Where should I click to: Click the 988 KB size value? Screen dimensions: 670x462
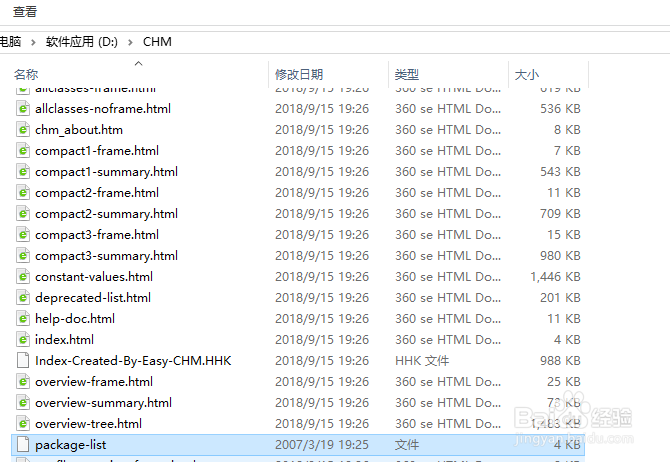(560, 360)
